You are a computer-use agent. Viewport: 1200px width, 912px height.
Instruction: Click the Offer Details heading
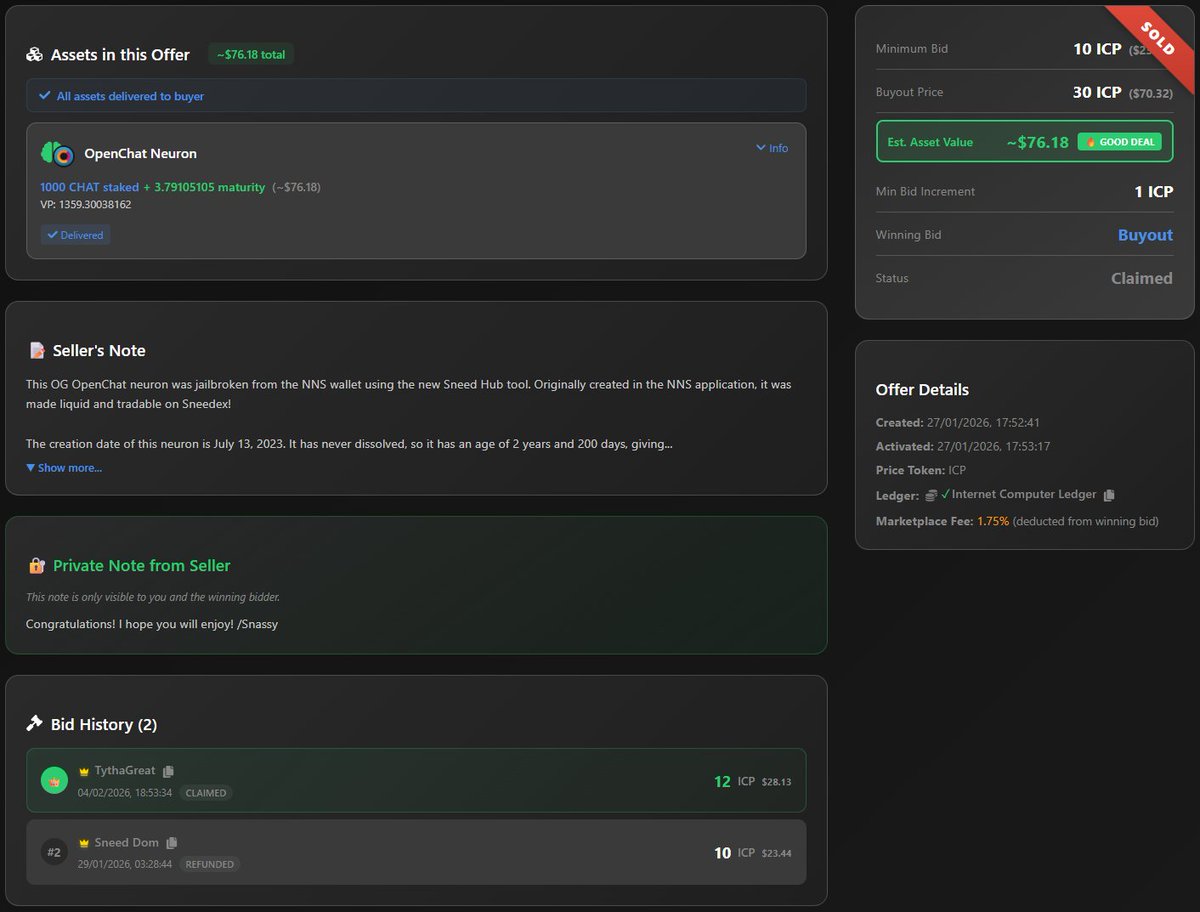click(922, 390)
